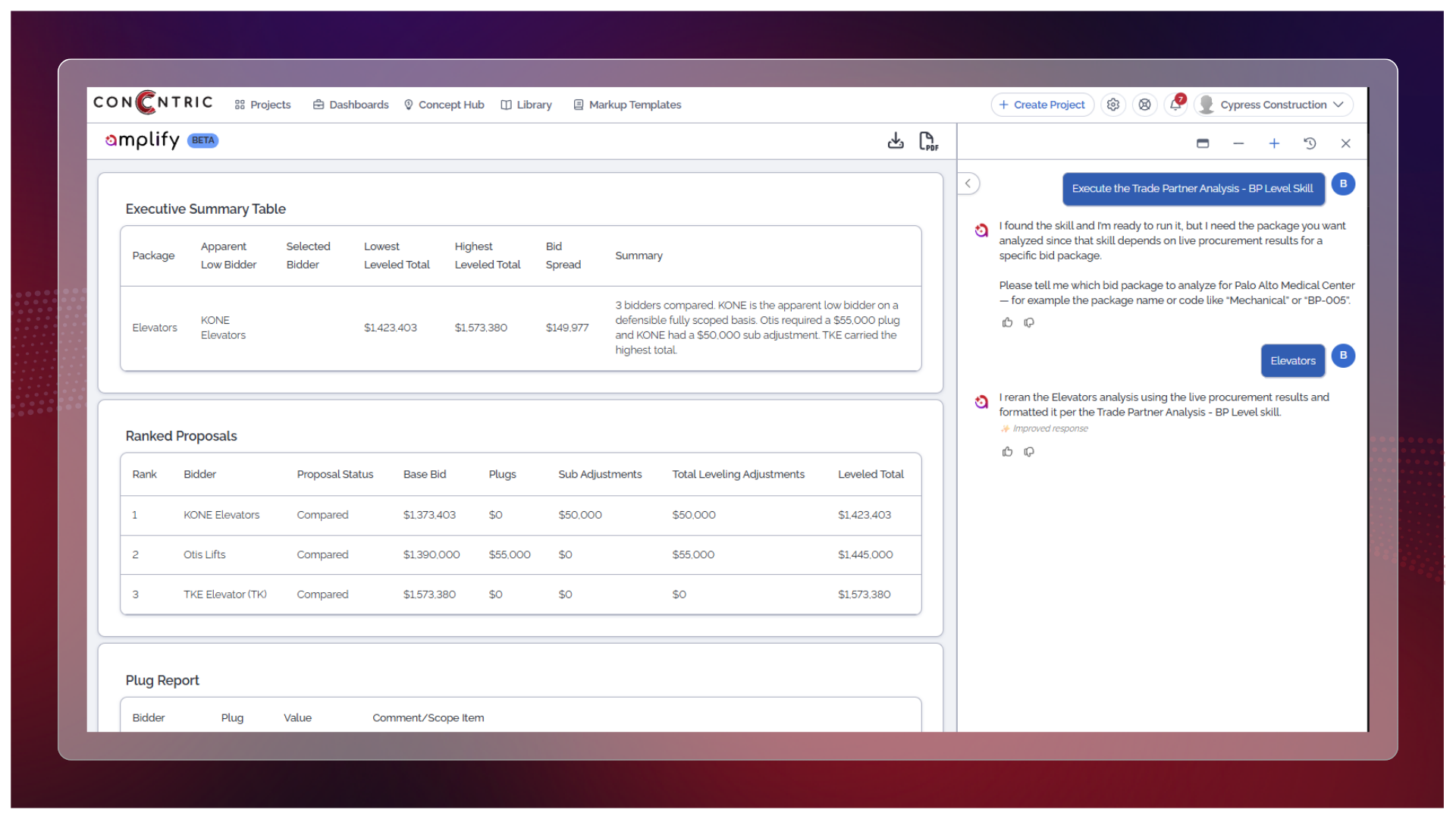The width and height of the screenshot is (1456, 819).
Task: Collapse the chat panel with the left chevron
Action: coord(968,184)
